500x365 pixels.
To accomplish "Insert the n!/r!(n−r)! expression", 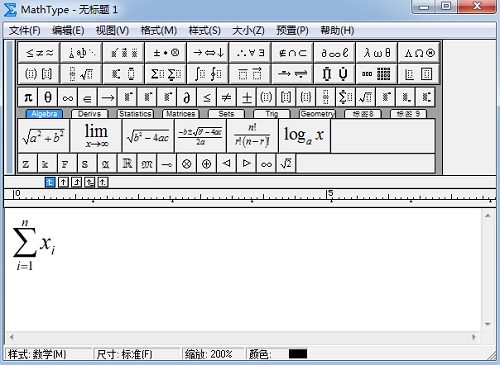I will coord(252,136).
